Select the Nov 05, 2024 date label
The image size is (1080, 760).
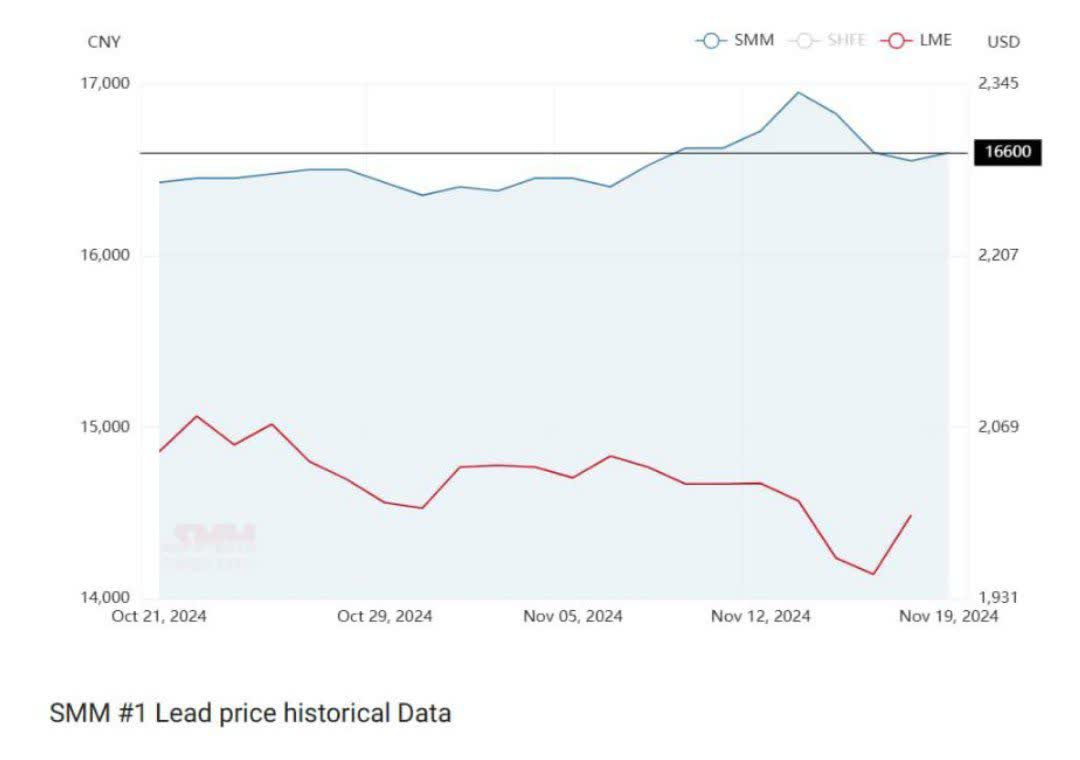point(573,616)
